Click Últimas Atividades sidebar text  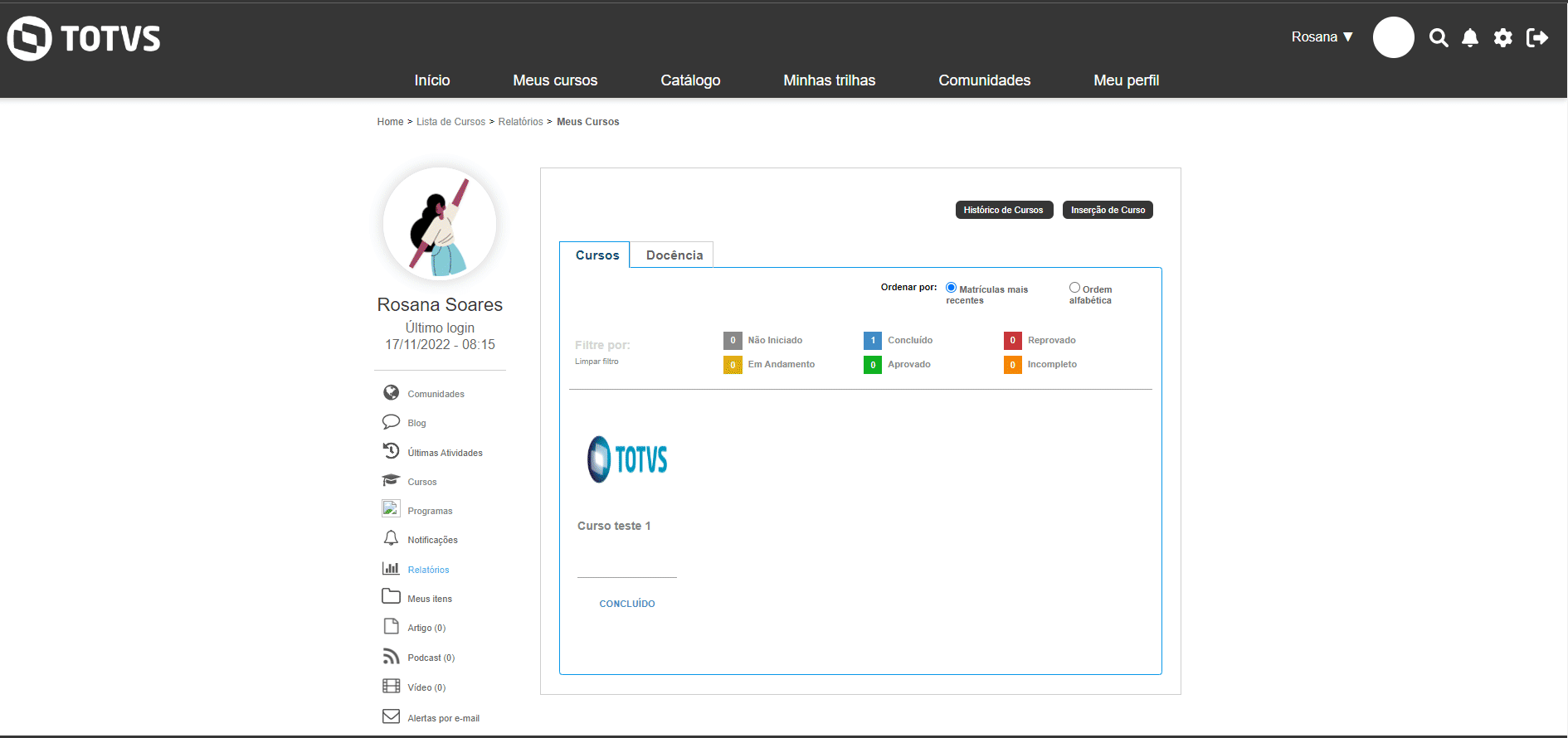click(445, 453)
